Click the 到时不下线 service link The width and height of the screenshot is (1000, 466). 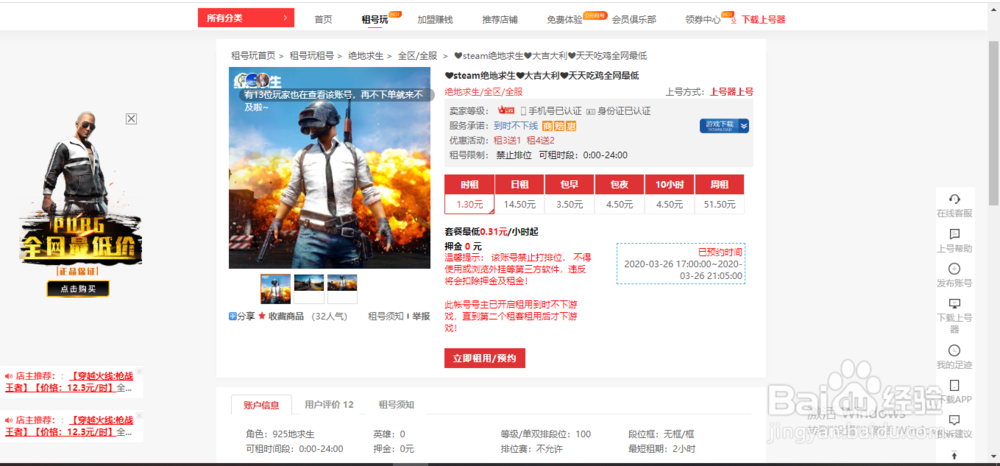point(515,126)
